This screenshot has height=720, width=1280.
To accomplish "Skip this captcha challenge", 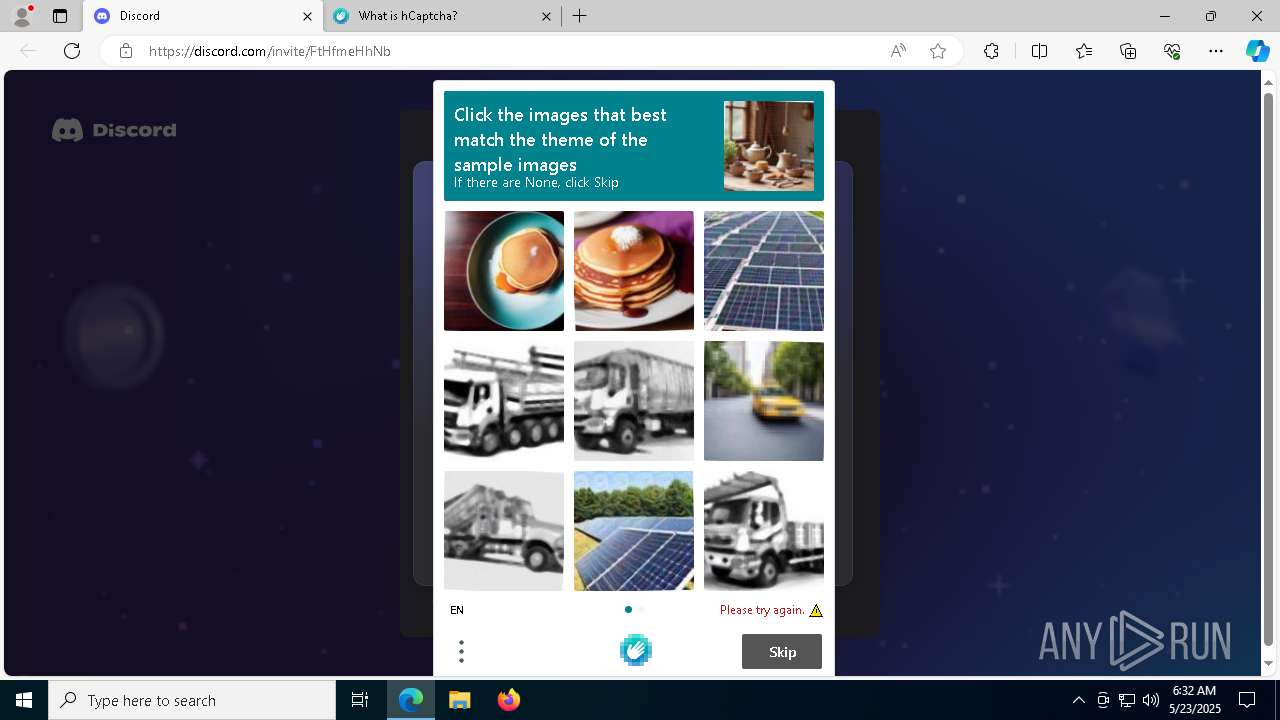I will click(x=782, y=652).
